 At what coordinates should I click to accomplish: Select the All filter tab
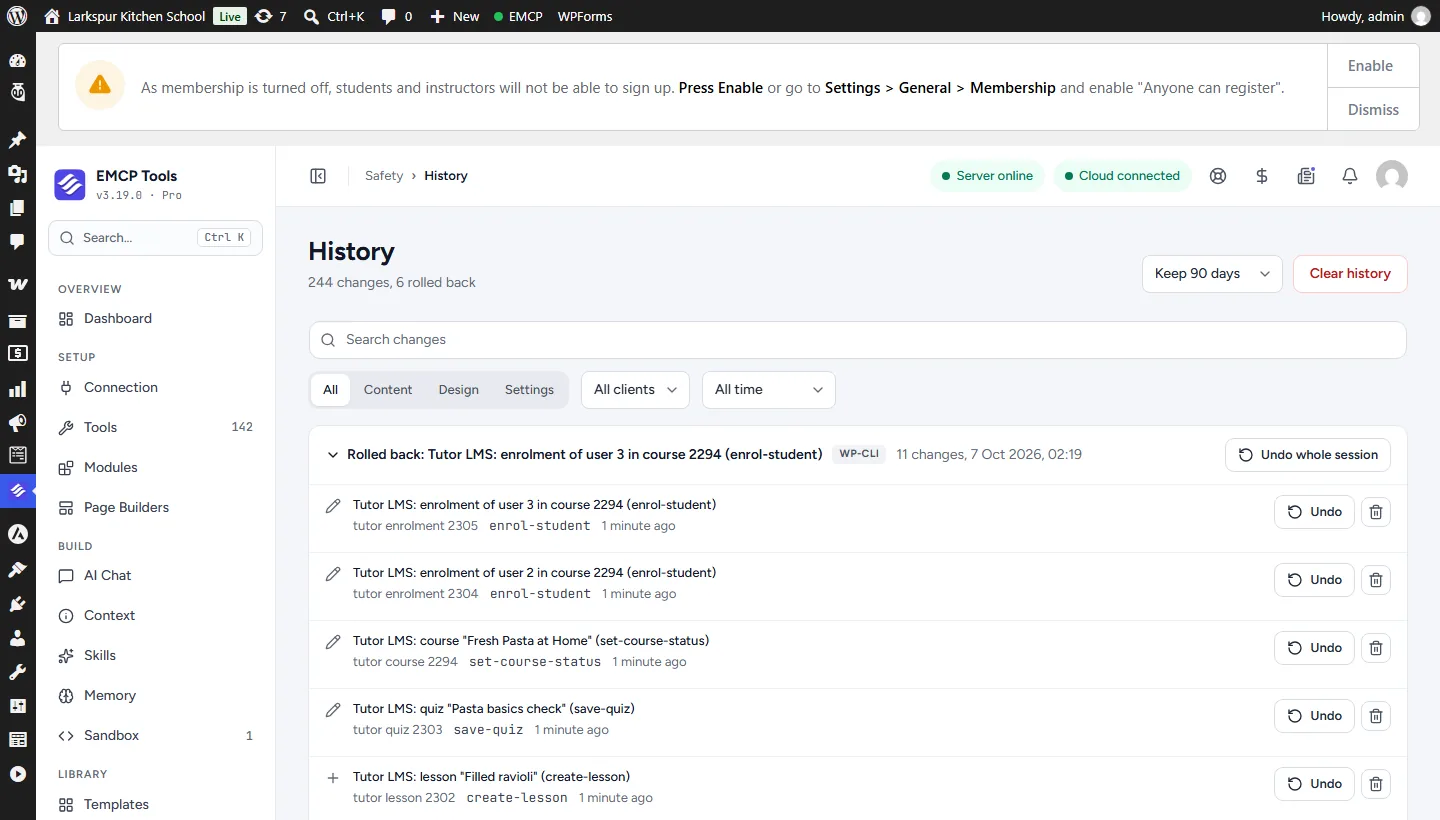click(330, 390)
